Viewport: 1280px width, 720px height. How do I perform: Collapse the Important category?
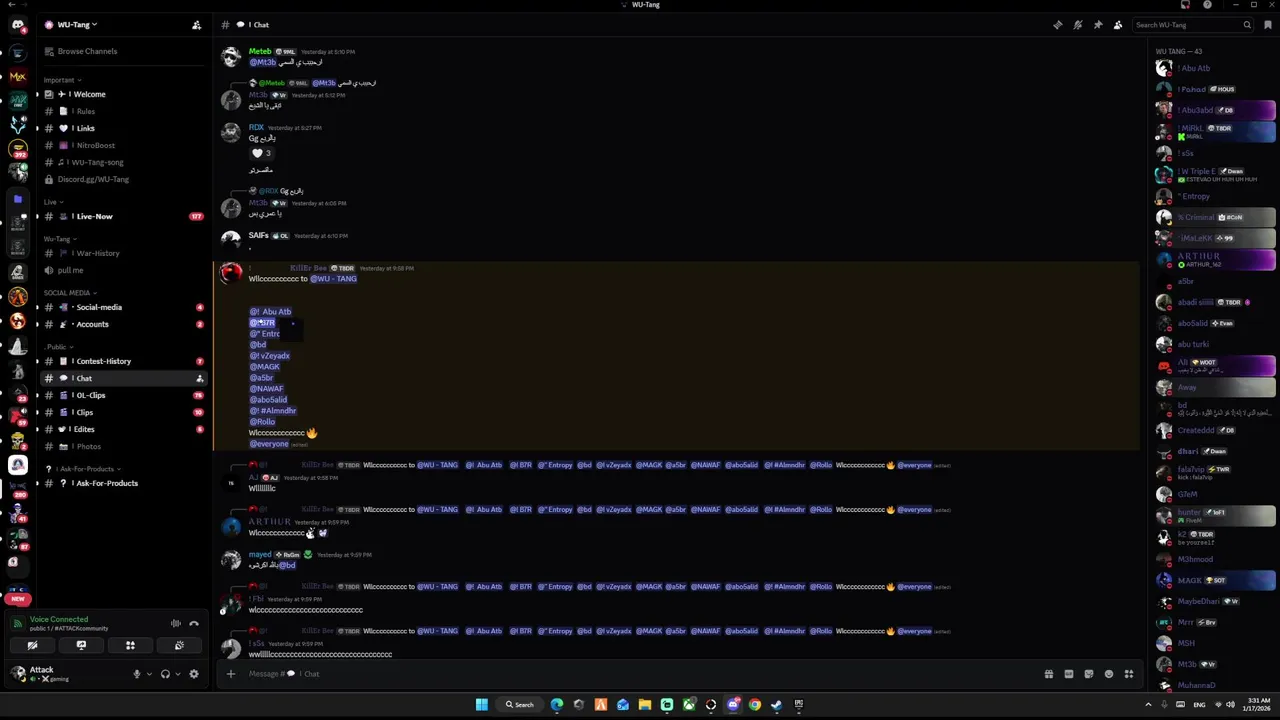point(62,80)
